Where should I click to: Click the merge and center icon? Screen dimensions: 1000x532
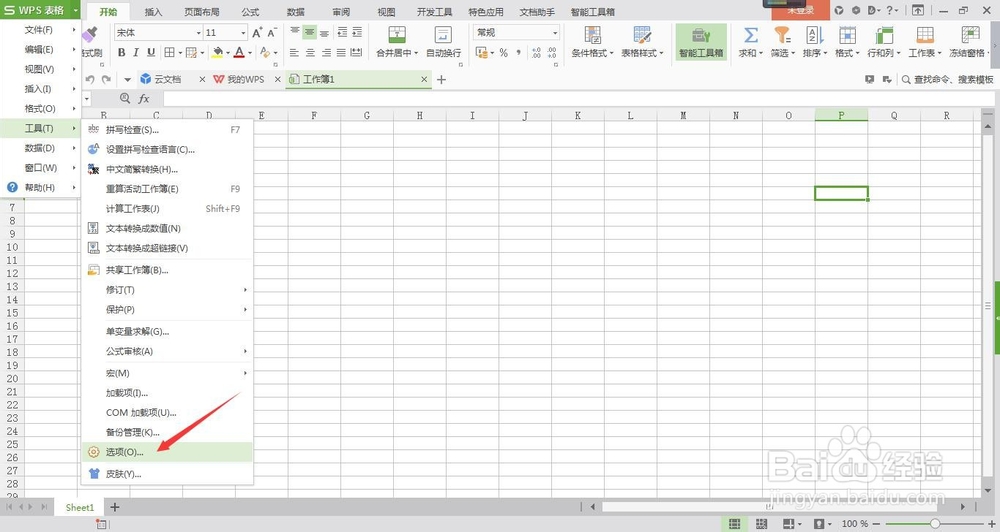397,35
